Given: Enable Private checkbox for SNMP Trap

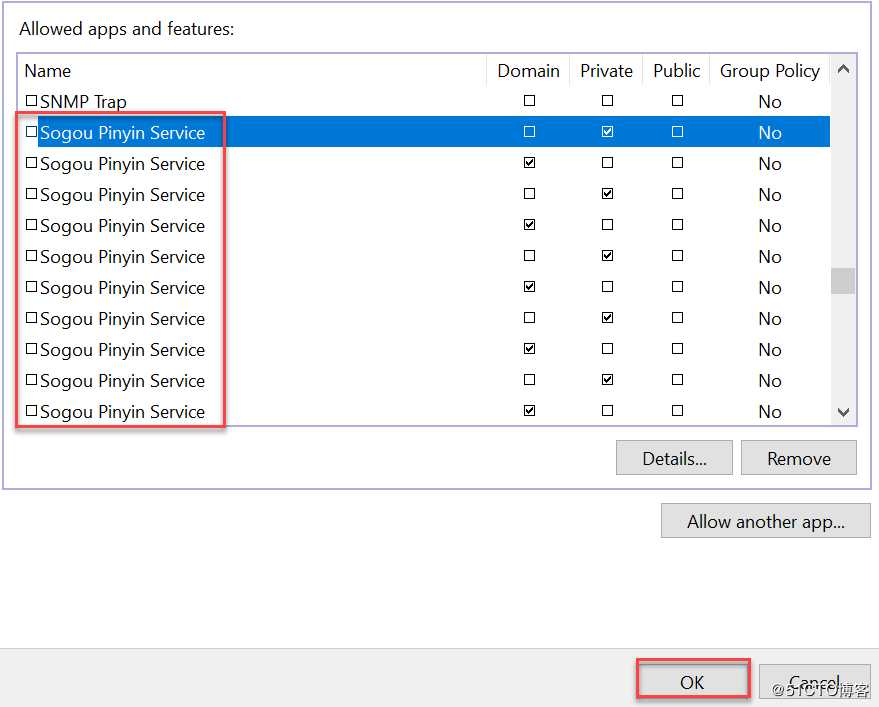Looking at the screenshot, I should pyautogui.click(x=607, y=101).
